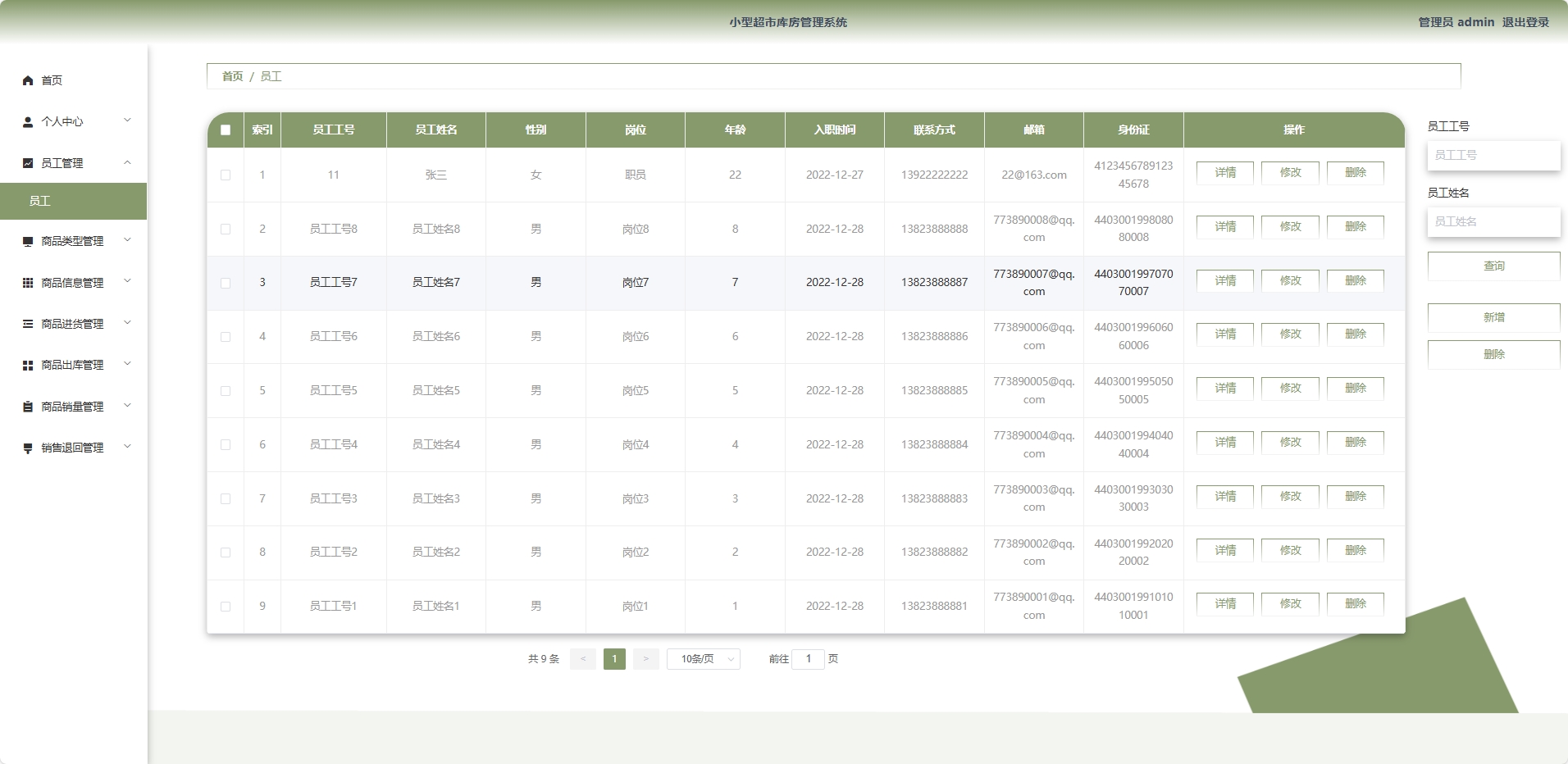Viewport: 1568px width, 764px height.
Task: Click 详情 for 员工姓名3
Action: tap(1224, 497)
